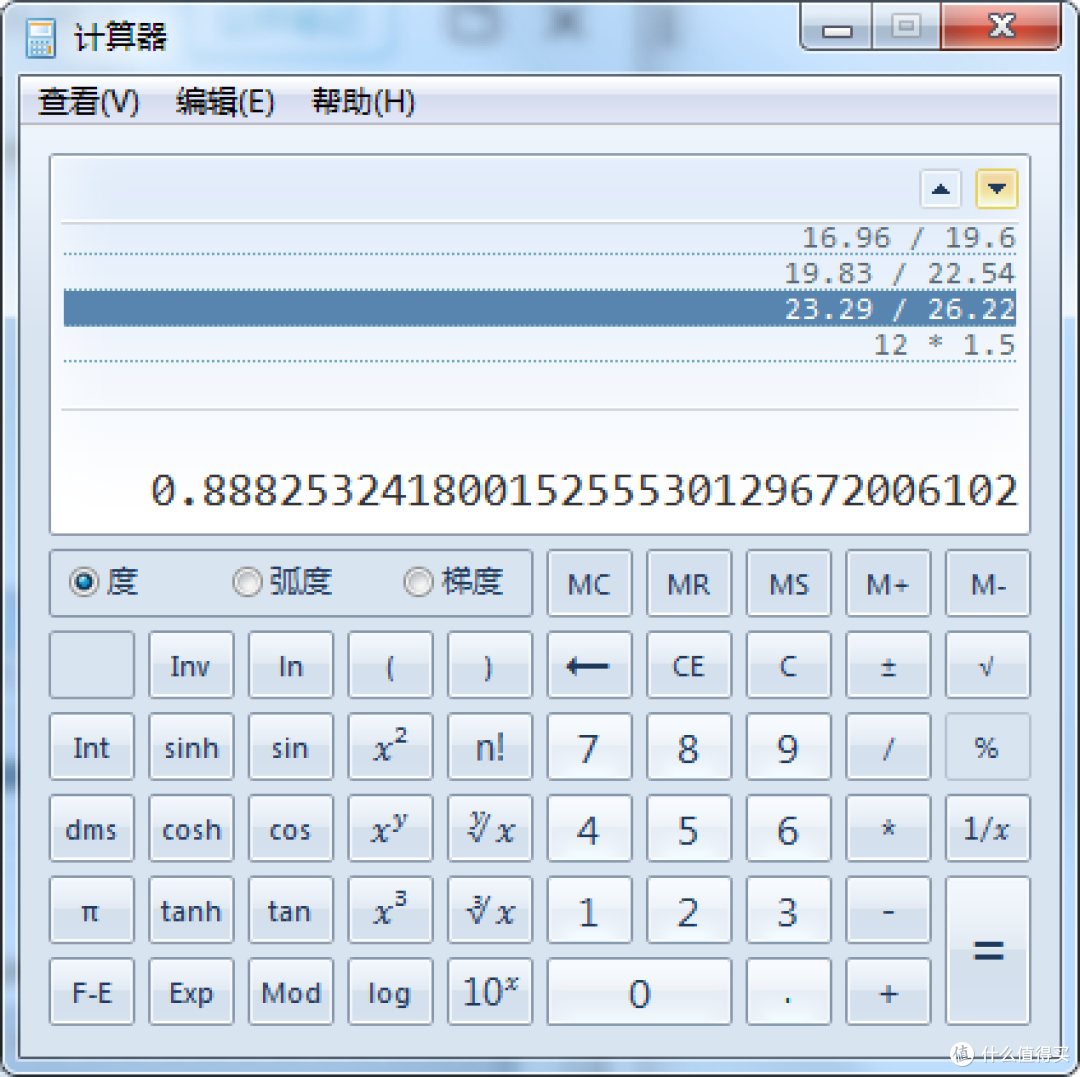The width and height of the screenshot is (1080, 1077).
Task: Click the history up arrow
Action: coord(941,189)
